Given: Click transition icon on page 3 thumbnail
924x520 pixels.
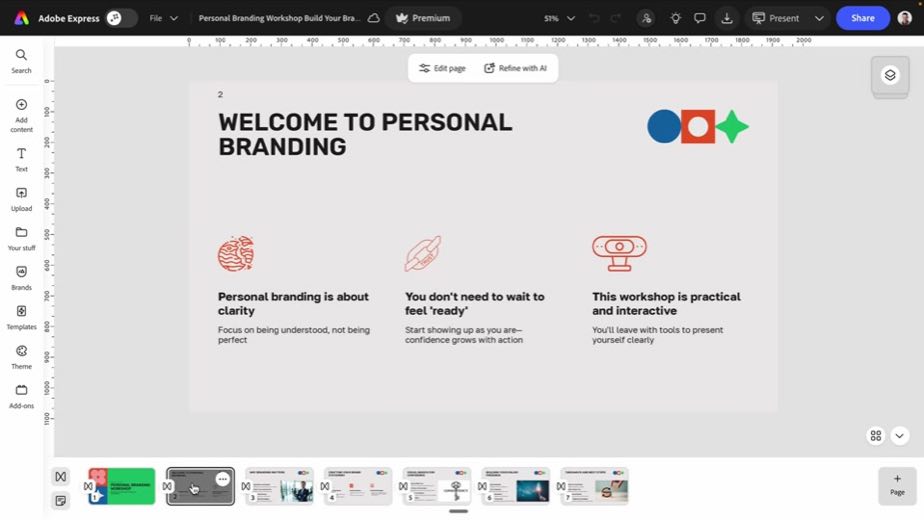Looking at the screenshot, I should tap(246, 486).
